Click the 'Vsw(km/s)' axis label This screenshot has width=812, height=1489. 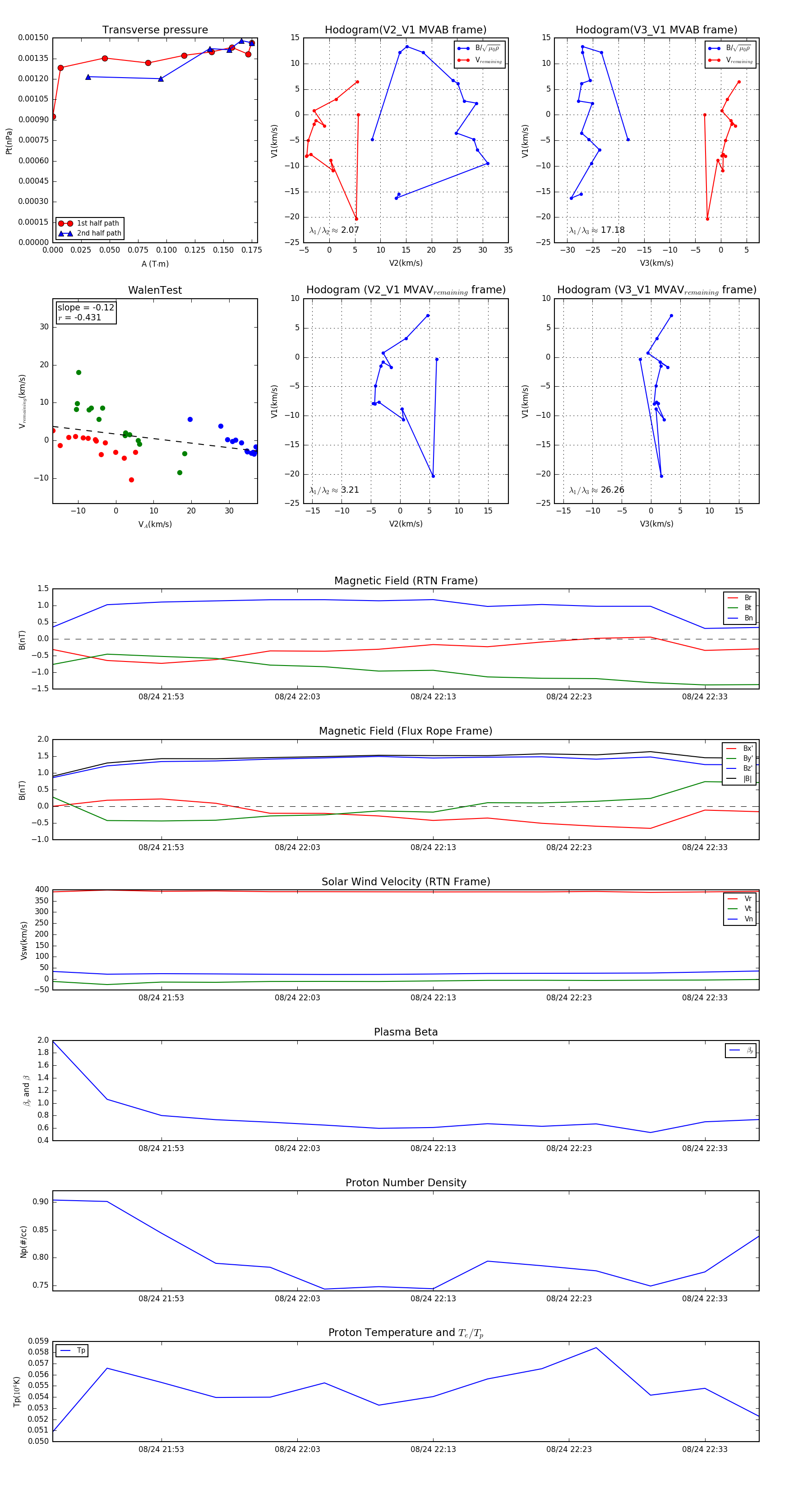[24, 940]
